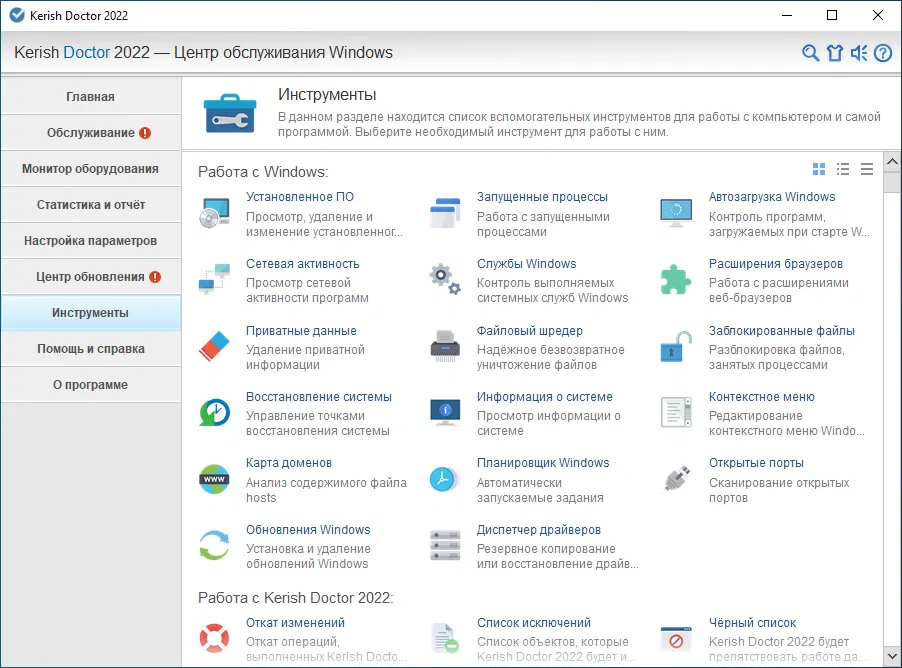Open the Список исключений link
The image size is (902, 668).
[533, 623]
